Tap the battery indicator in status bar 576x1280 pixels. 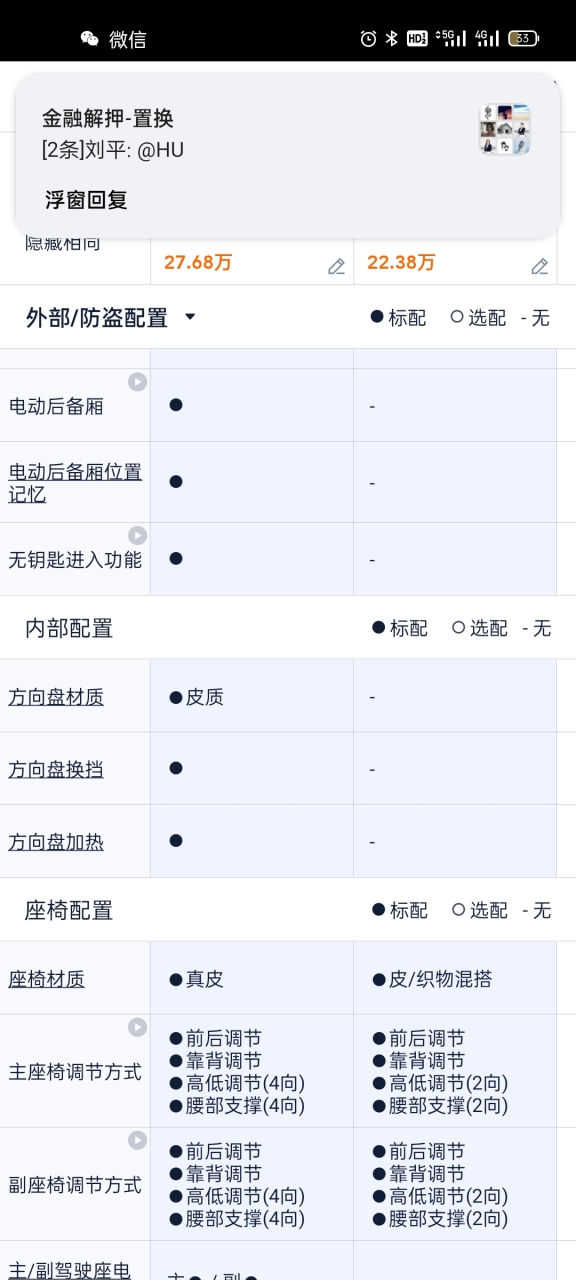523,38
